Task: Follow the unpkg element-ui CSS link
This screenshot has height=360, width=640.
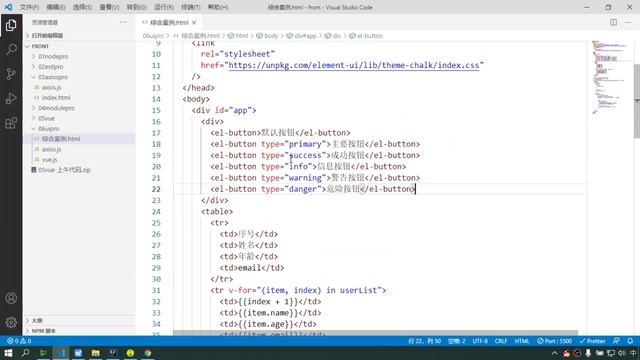Action: coord(353,65)
